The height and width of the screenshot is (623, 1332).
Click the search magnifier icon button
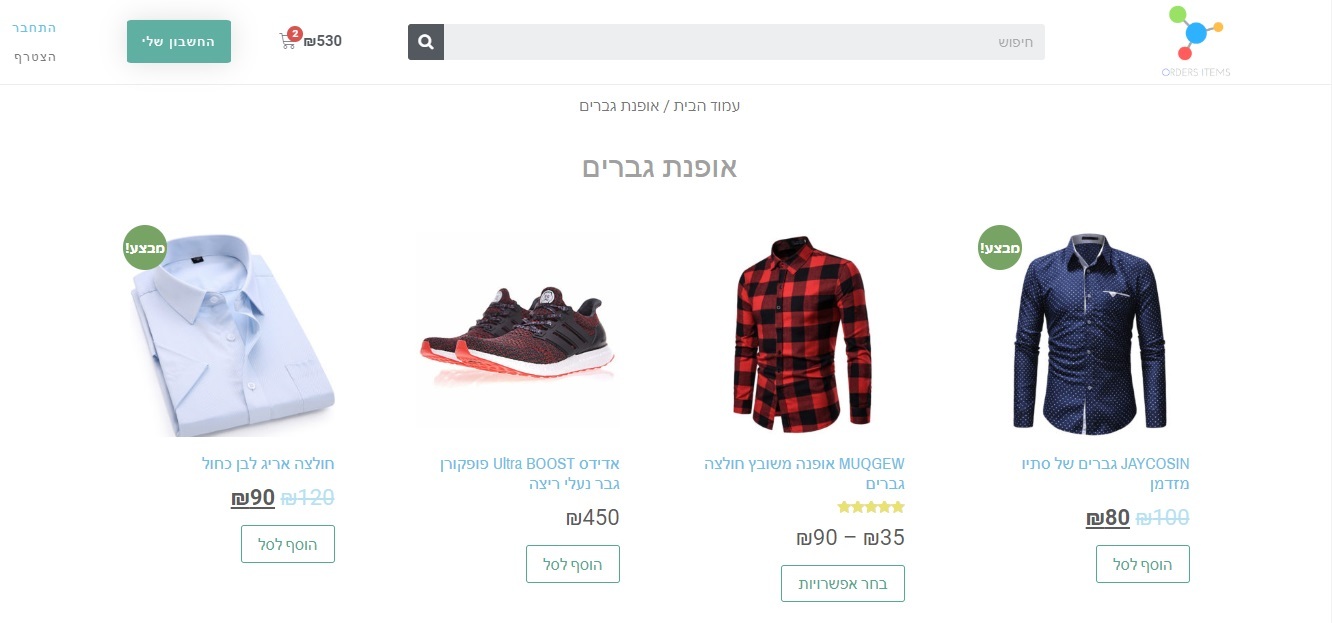pos(426,42)
